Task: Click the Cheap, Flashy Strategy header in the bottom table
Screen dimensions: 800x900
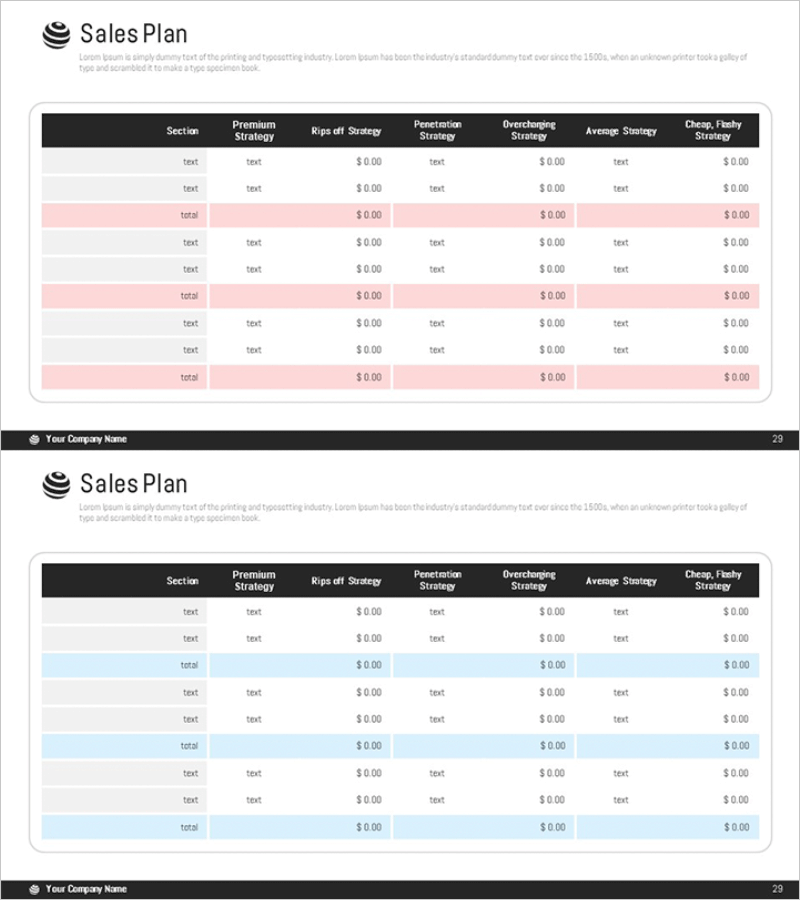Action: [x=713, y=580]
